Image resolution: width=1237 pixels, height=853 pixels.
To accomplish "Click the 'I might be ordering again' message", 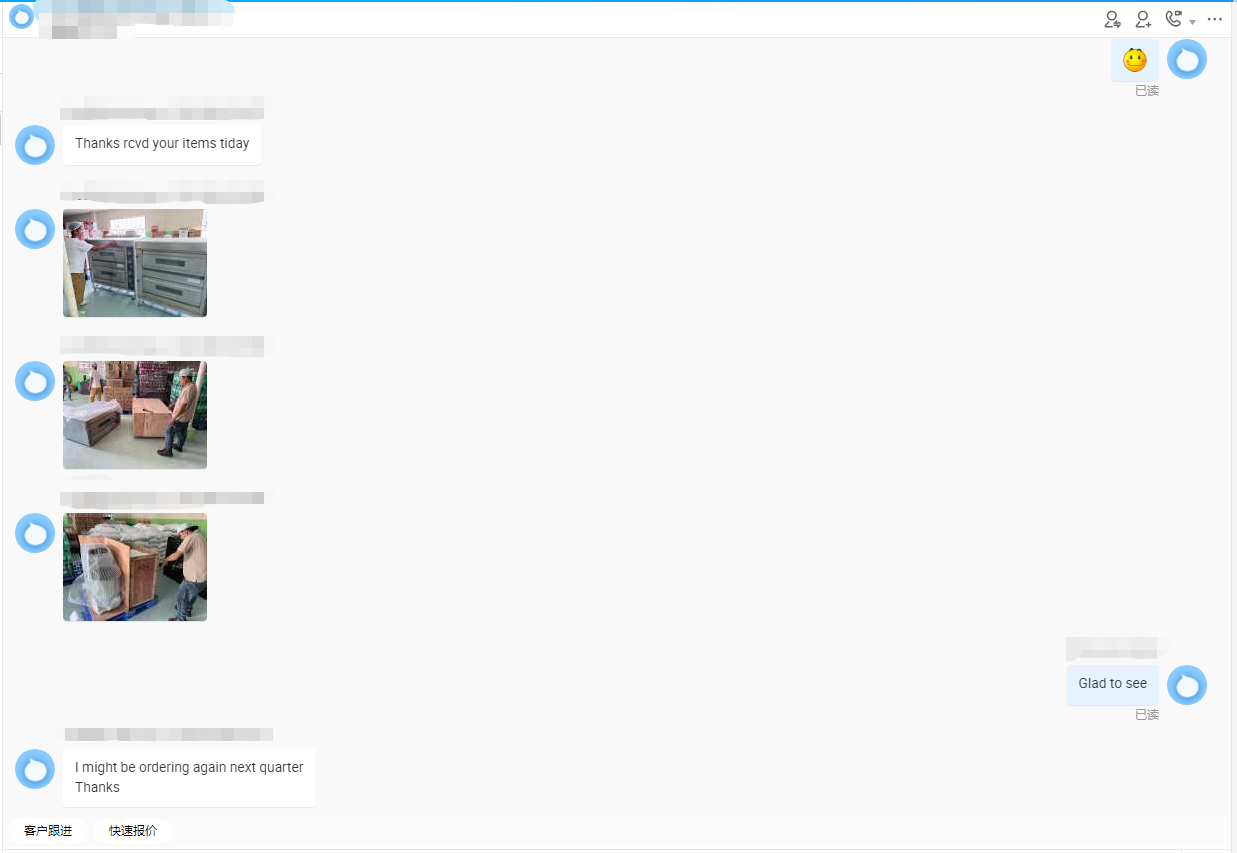I will [188, 777].
